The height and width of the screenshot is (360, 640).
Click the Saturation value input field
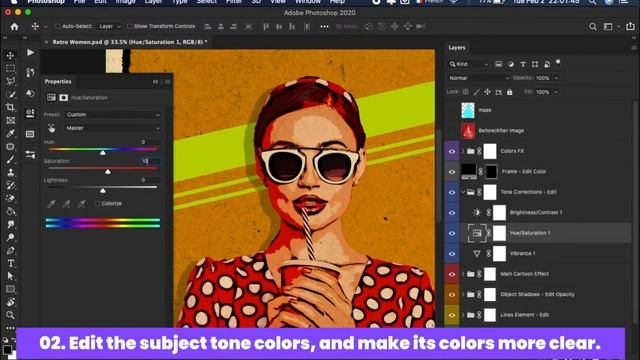click(x=150, y=161)
